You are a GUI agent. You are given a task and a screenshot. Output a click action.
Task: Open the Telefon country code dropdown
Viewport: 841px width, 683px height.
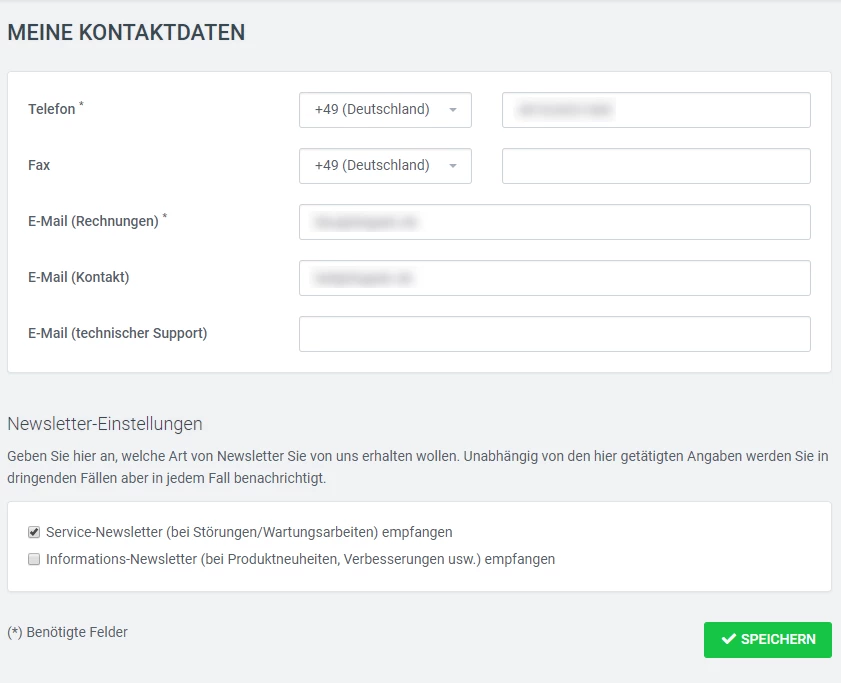[x=372, y=110]
